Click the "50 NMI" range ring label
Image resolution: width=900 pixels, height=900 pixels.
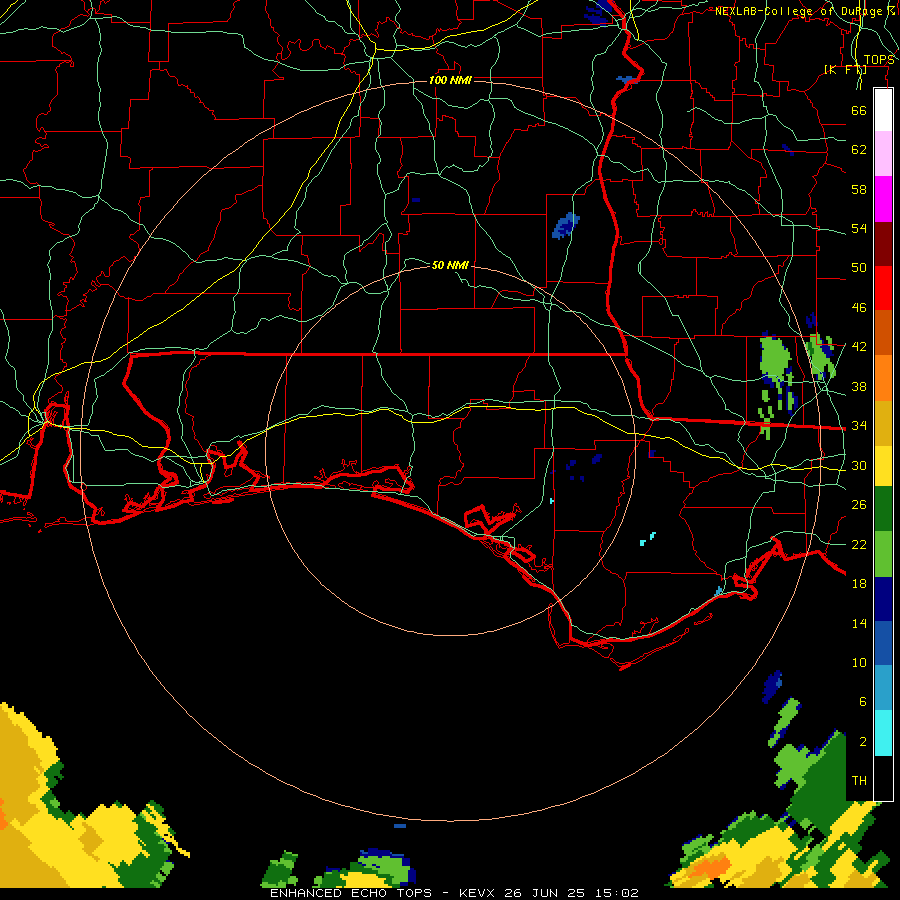coord(450,265)
